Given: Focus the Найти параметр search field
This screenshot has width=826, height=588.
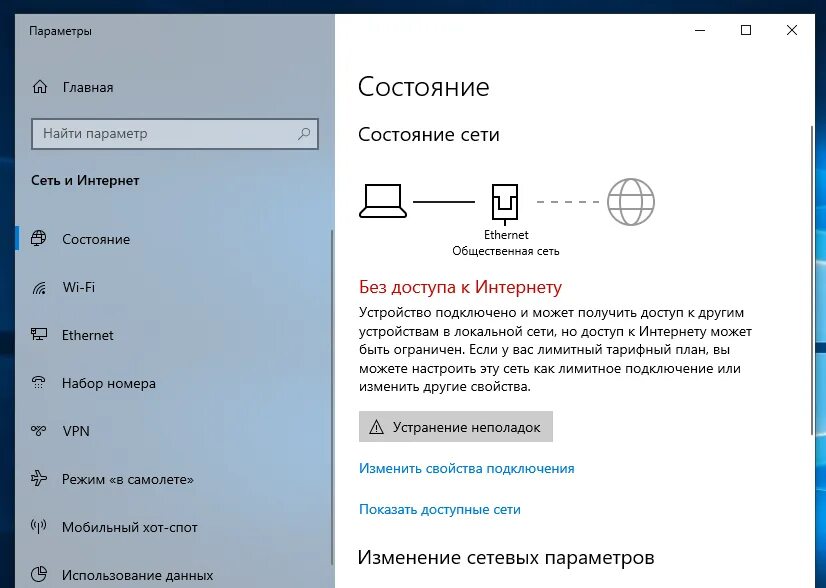Looking at the screenshot, I should point(175,134).
